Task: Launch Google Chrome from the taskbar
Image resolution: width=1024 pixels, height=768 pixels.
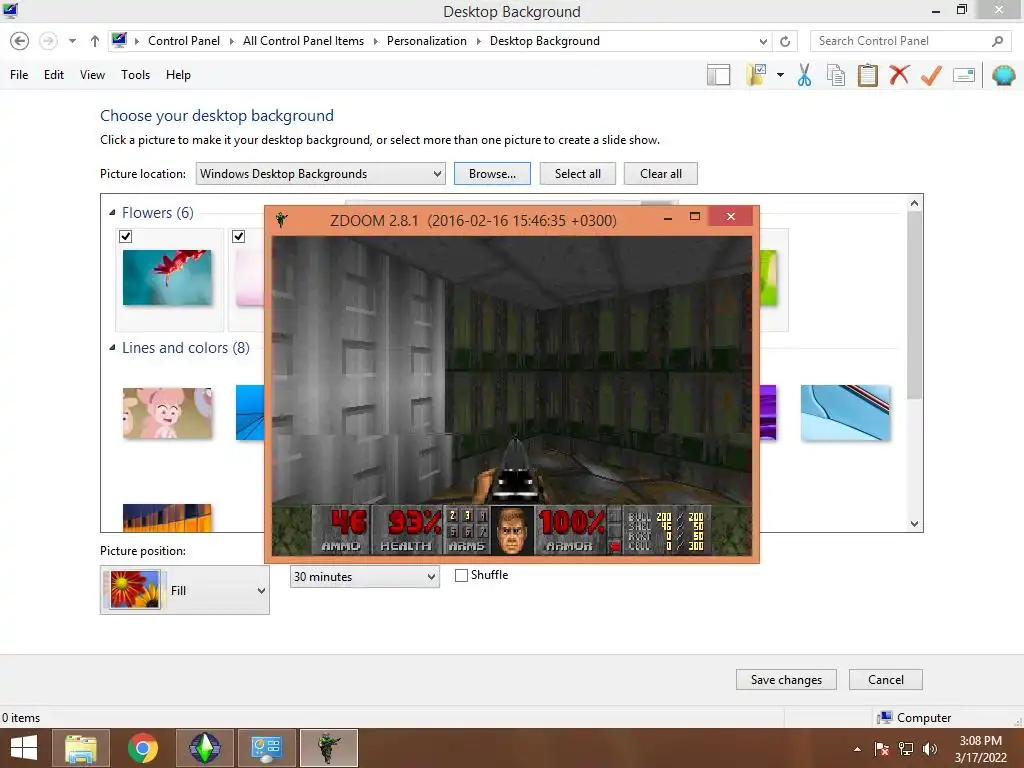Action: tap(143, 748)
